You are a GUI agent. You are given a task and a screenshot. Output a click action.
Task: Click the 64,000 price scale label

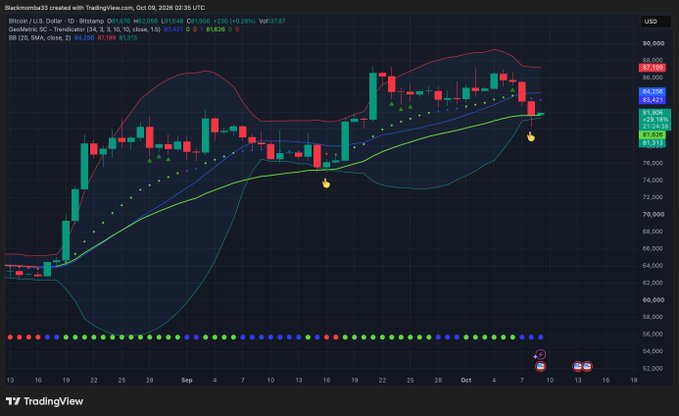coord(653,265)
